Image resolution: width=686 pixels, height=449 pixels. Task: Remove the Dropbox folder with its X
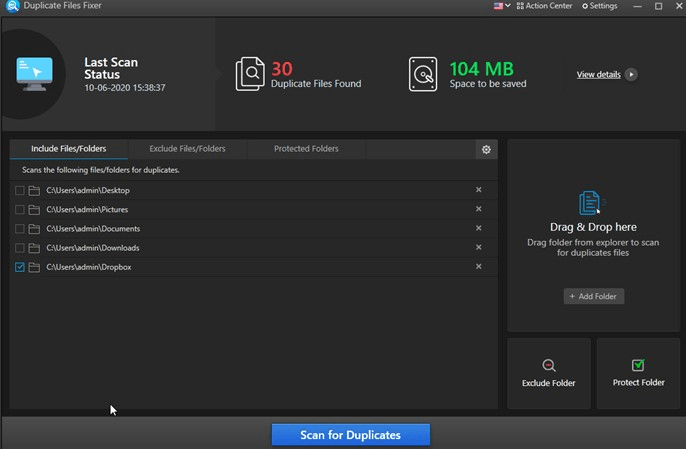[x=479, y=267]
